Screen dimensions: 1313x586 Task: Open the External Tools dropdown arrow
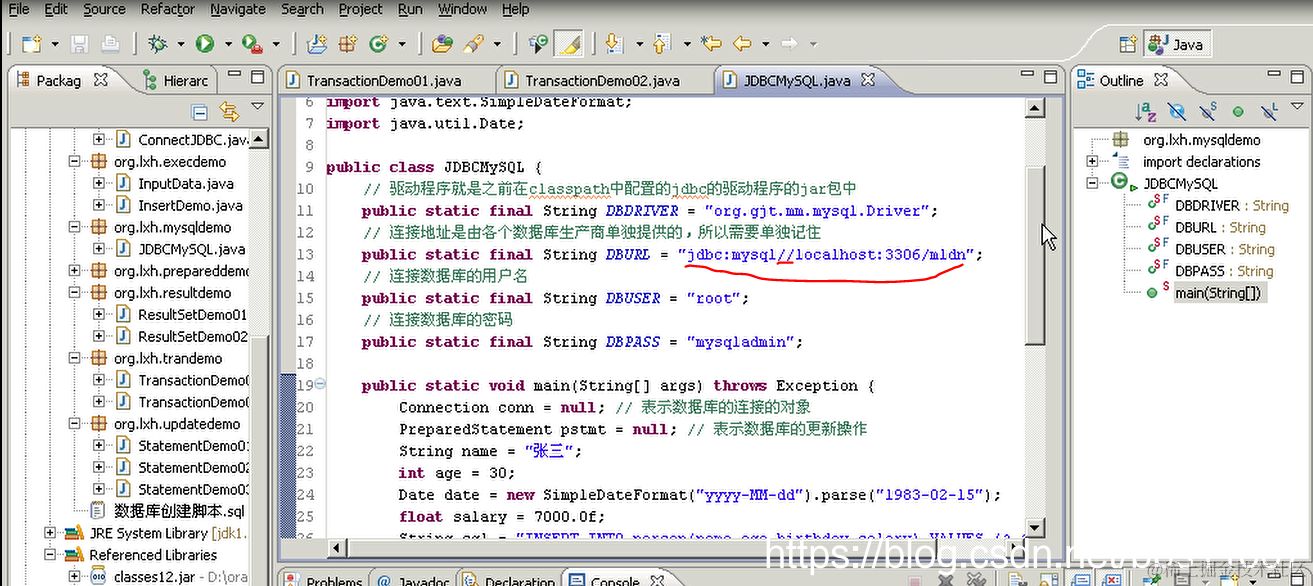[276, 45]
